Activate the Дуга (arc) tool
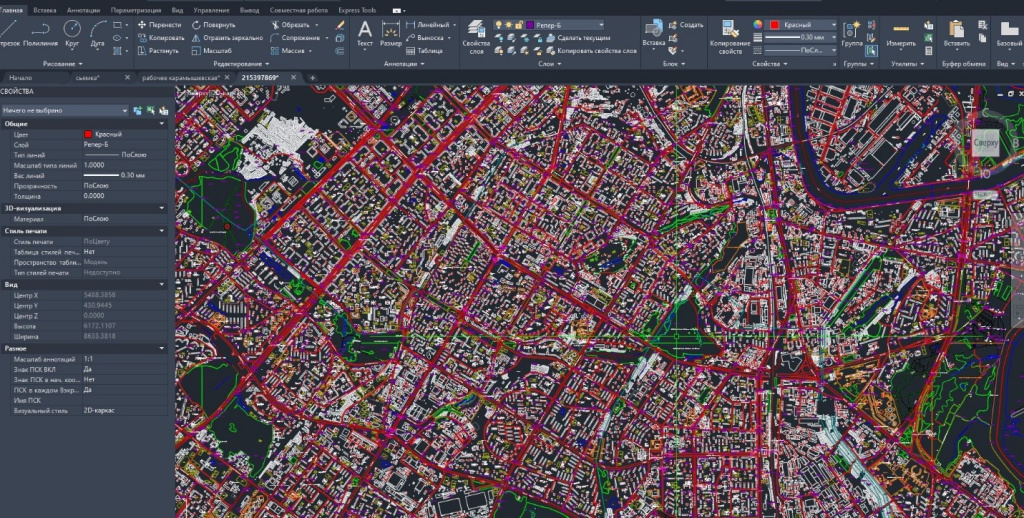Image resolution: width=1024 pixels, height=518 pixels. 97,33
